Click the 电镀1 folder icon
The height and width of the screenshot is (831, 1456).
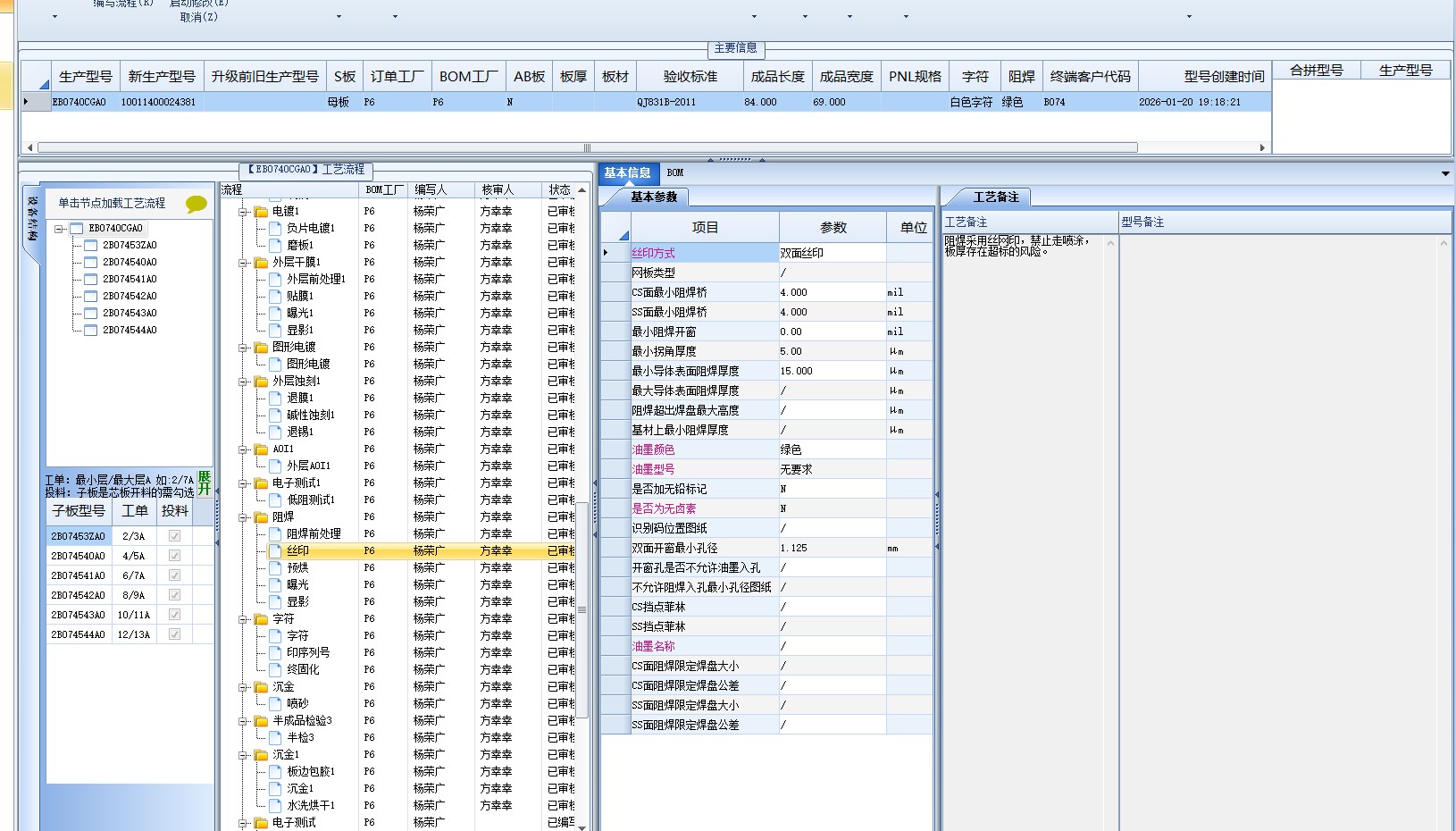pos(261,212)
